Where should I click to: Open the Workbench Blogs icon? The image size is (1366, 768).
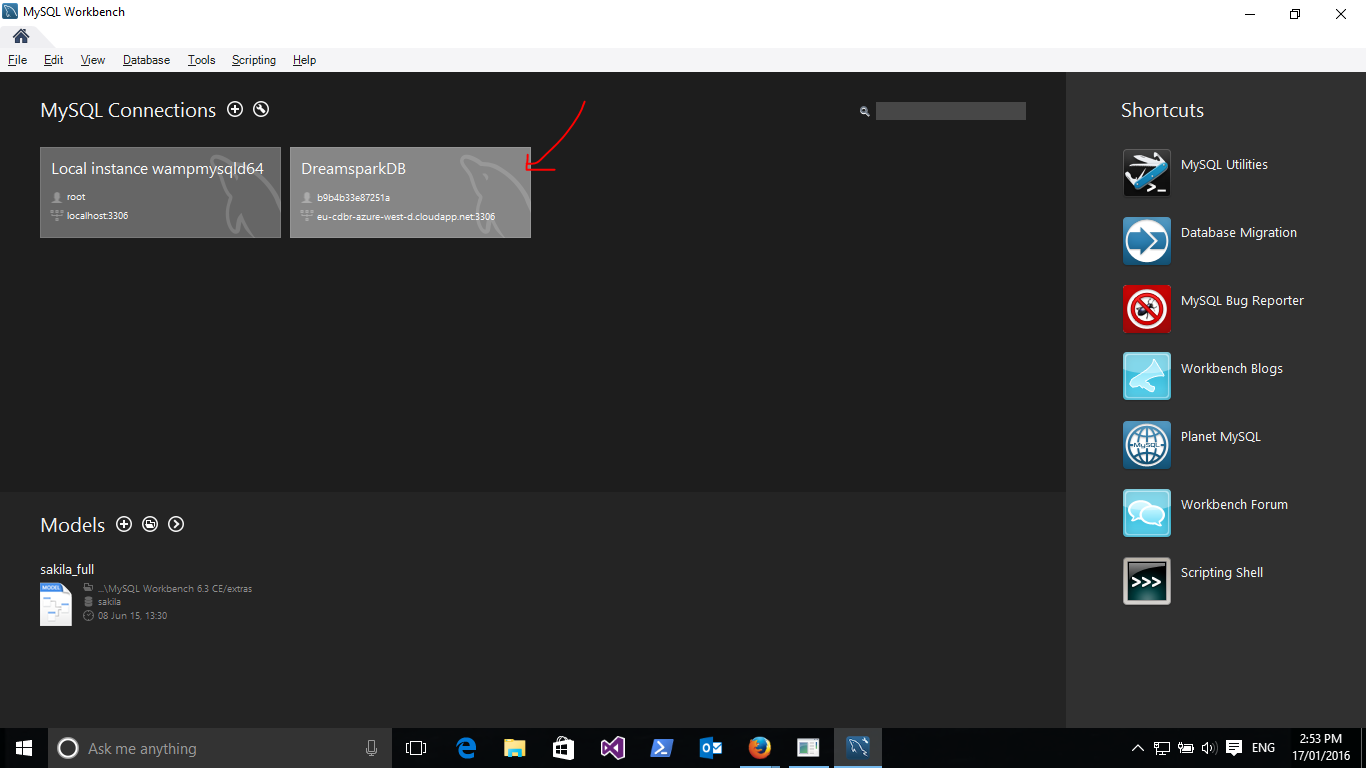[x=1146, y=376]
